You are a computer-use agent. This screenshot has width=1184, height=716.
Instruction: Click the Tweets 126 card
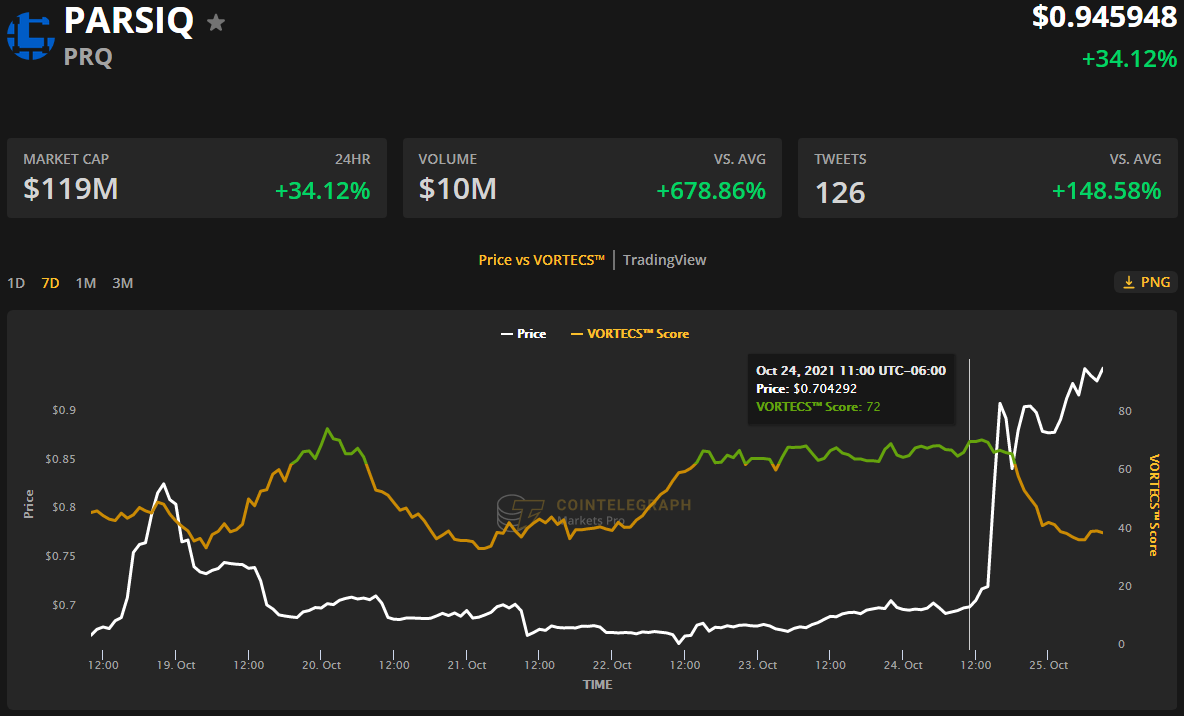[987, 178]
